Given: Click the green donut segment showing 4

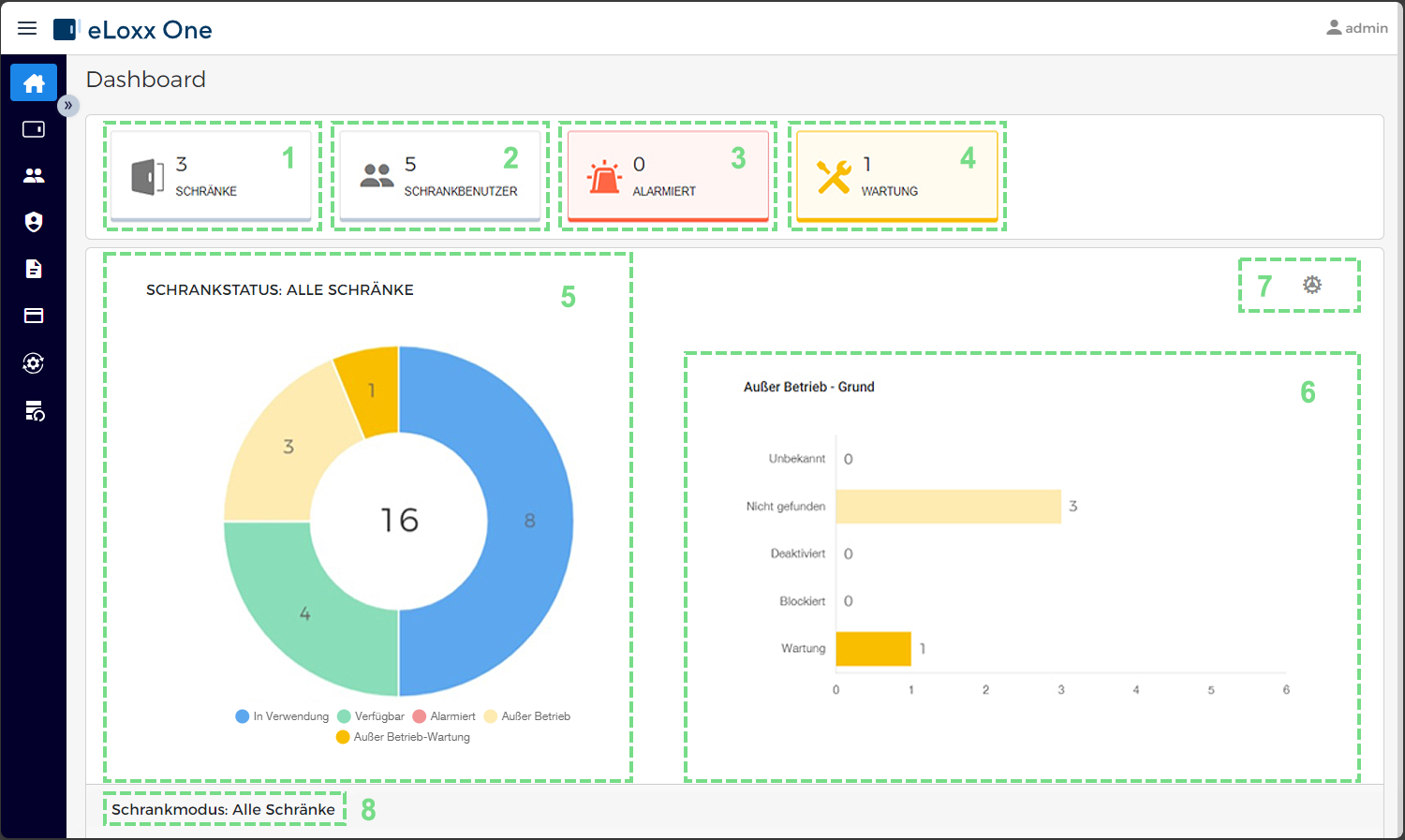Looking at the screenshot, I should click(305, 614).
